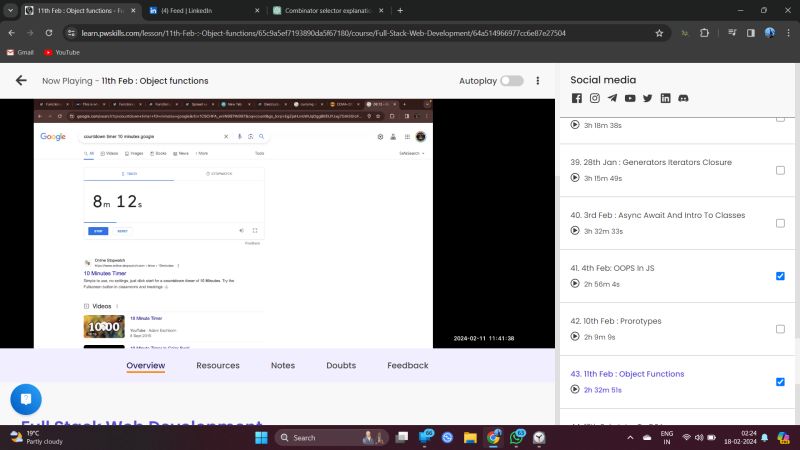800x450 pixels.
Task: Open the Telegram social media icon
Action: (612, 98)
